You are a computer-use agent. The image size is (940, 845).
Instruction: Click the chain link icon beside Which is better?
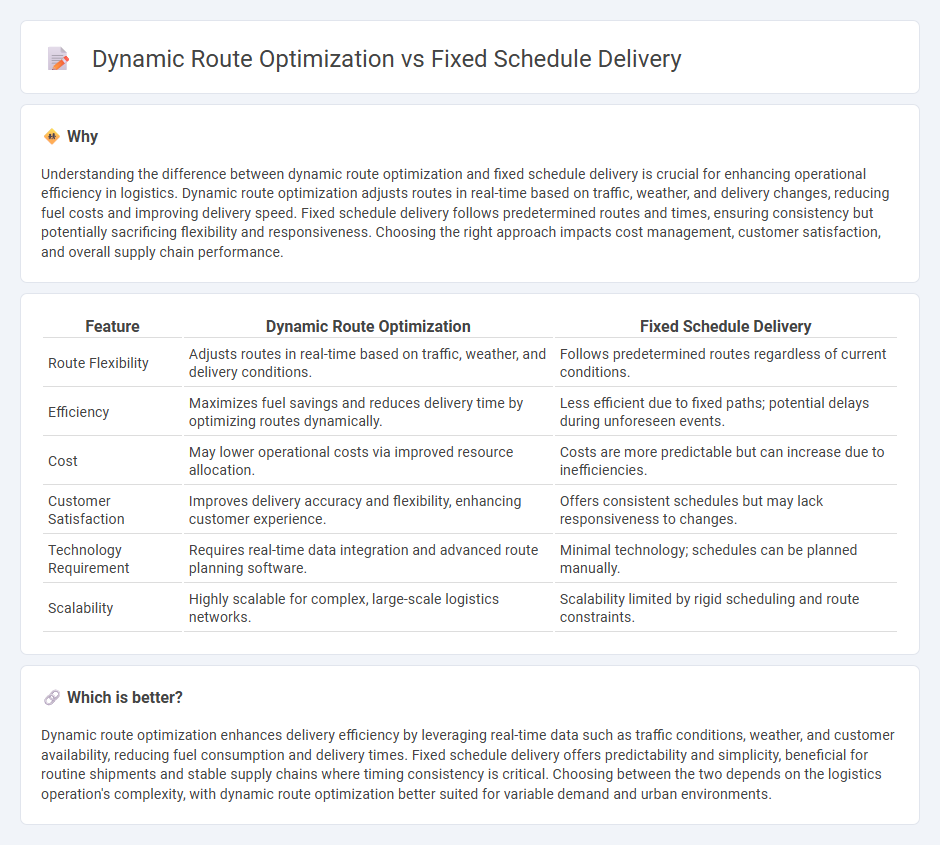coord(52,698)
